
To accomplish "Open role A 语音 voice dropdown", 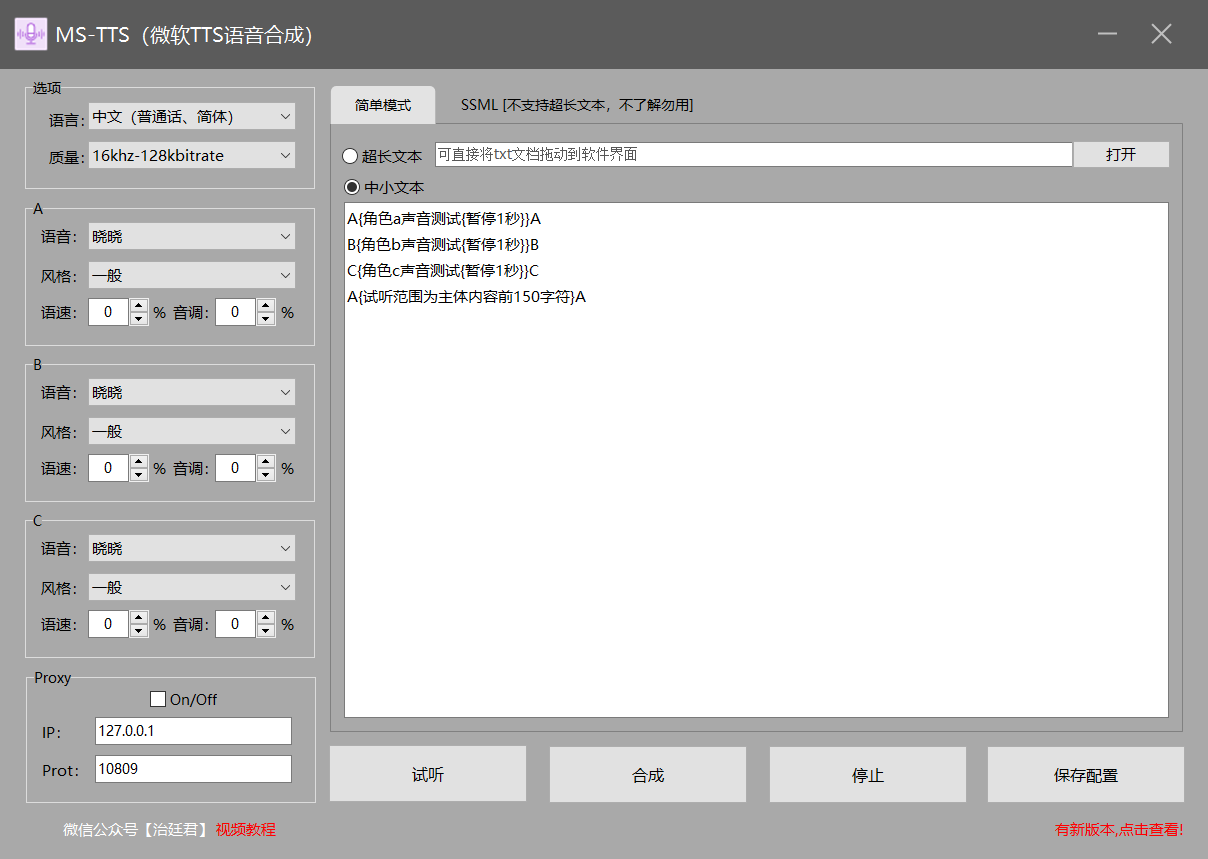I will point(192,236).
